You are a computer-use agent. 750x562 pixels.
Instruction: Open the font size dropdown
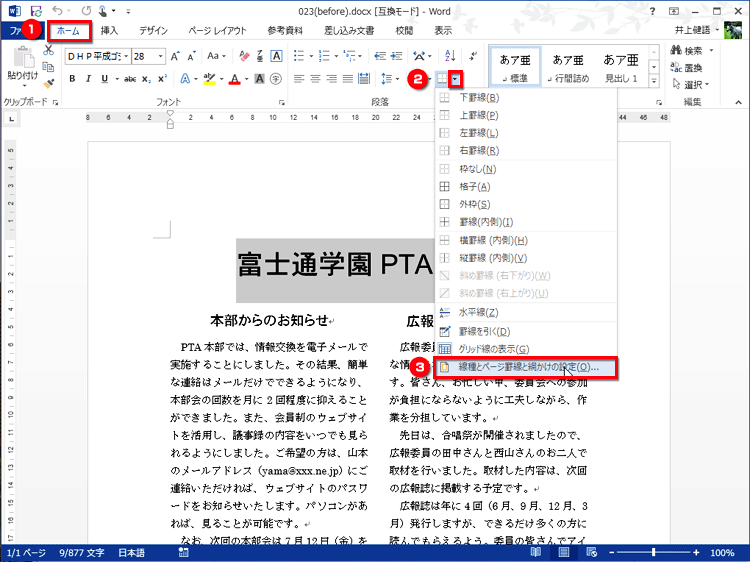tap(161, 56)
